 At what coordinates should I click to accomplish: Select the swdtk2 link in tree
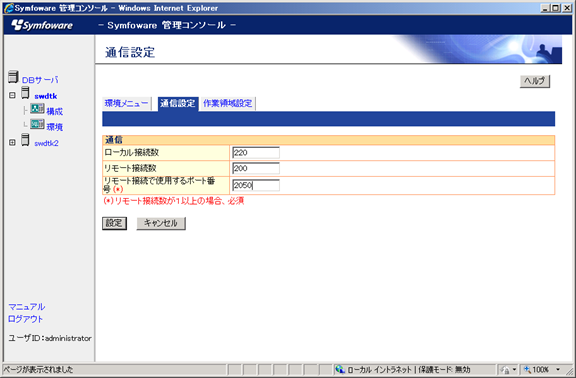pos(46,143)
